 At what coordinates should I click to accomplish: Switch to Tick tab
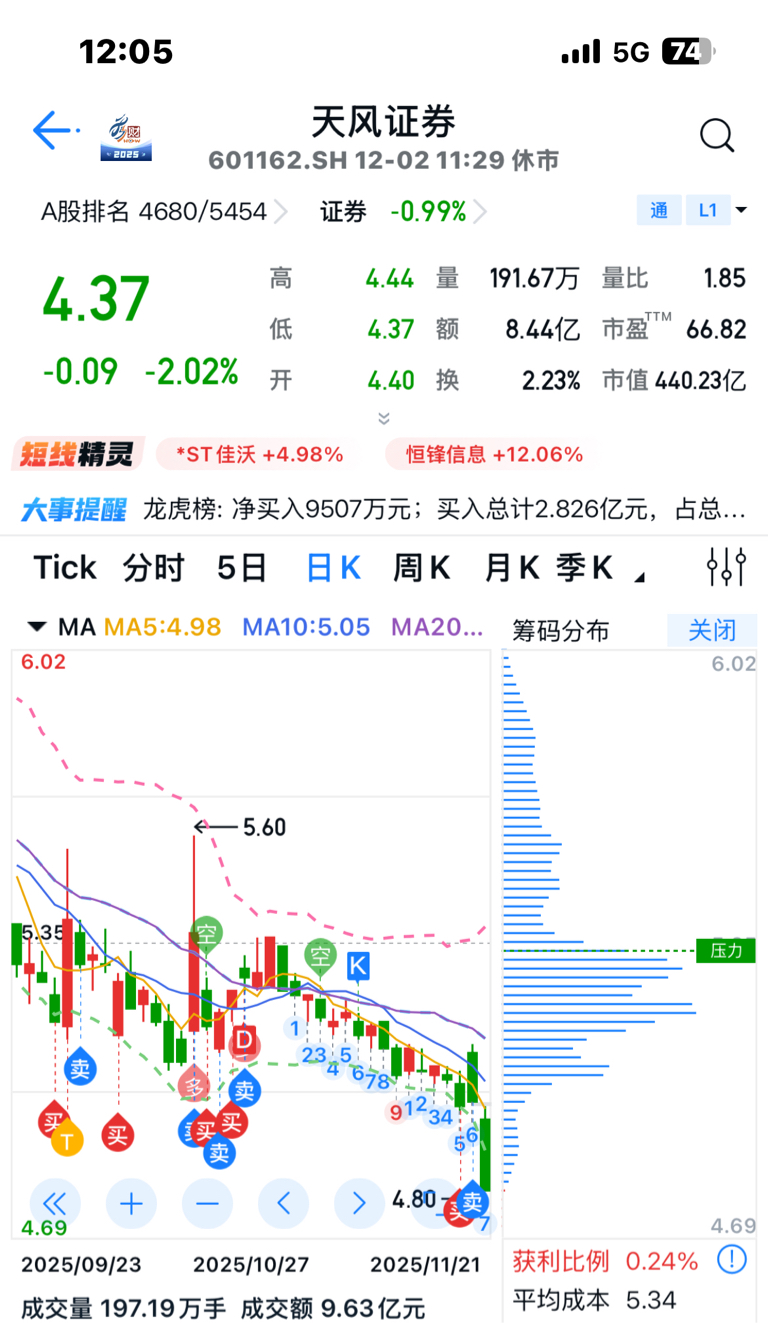65,567
